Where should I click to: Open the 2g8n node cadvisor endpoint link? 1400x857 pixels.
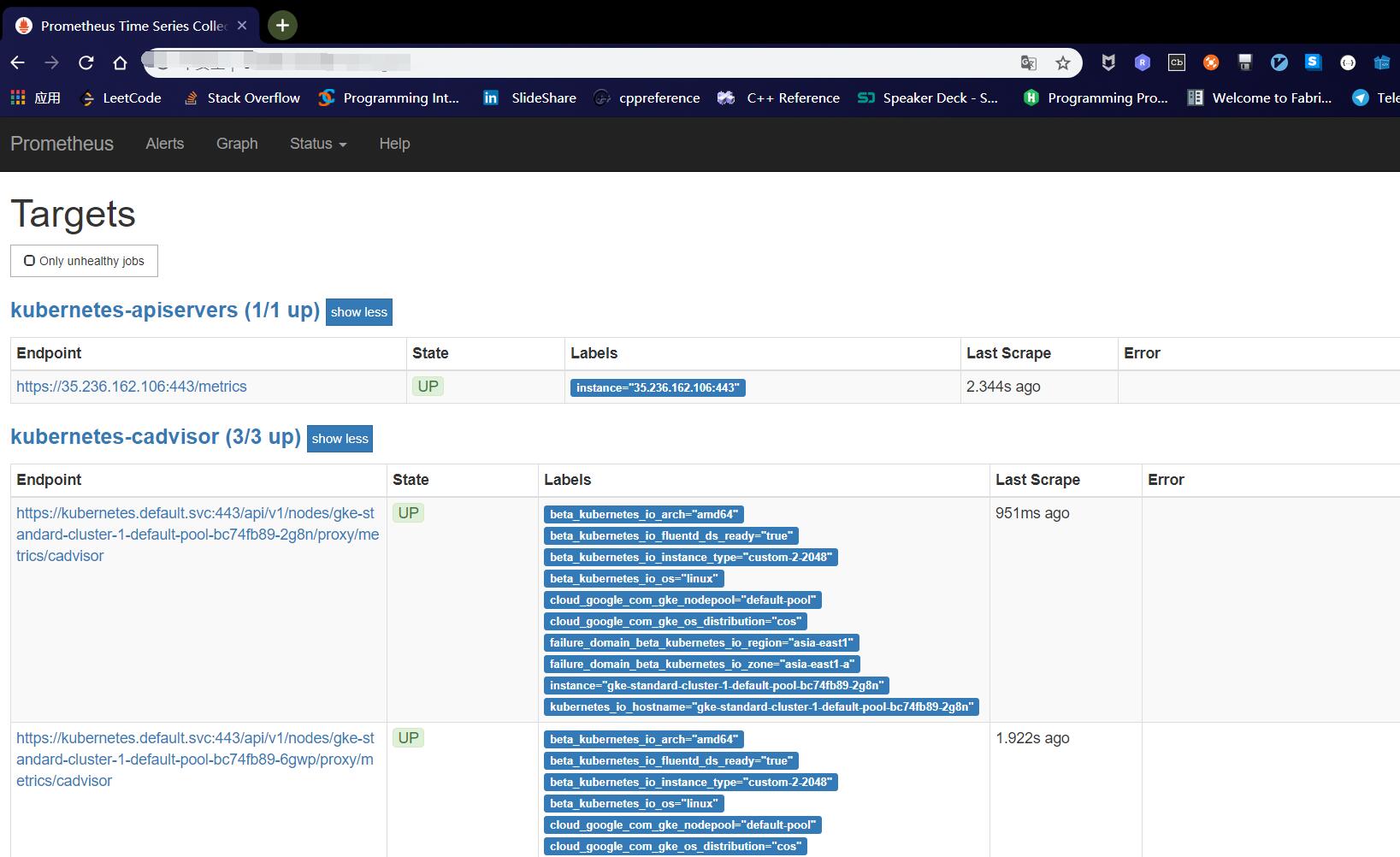coord(198,535)
